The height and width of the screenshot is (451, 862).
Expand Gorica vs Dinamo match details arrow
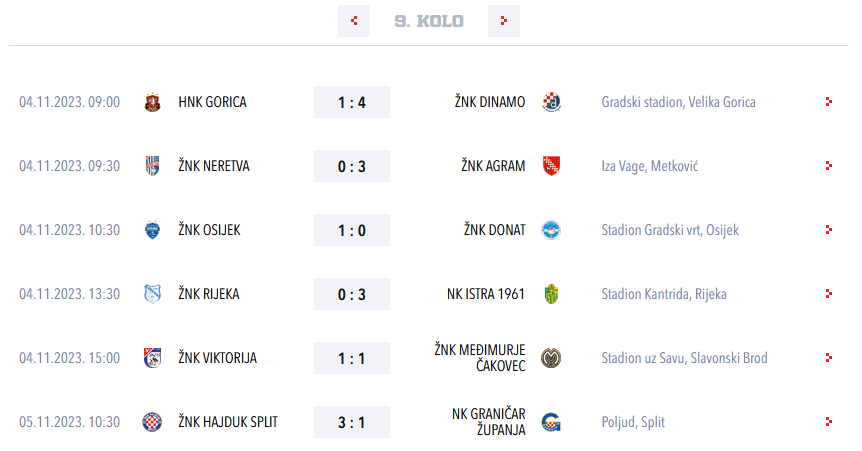coord(828,102)
